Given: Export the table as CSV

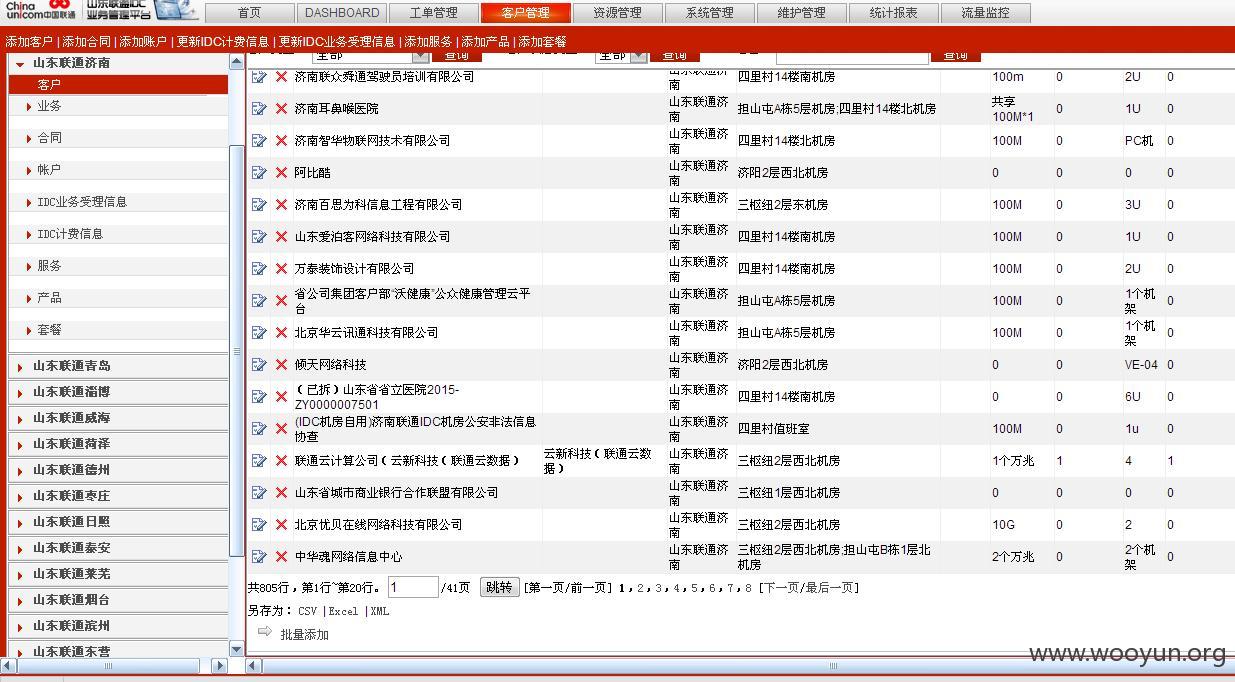Looking at the screenshot, I should (x=307, y=611).
